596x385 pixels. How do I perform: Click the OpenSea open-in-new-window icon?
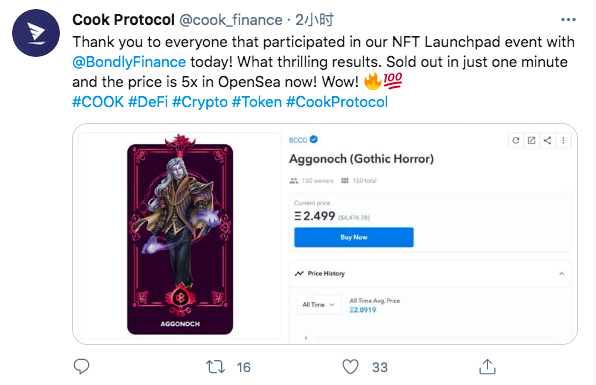[x=531, y=141]
